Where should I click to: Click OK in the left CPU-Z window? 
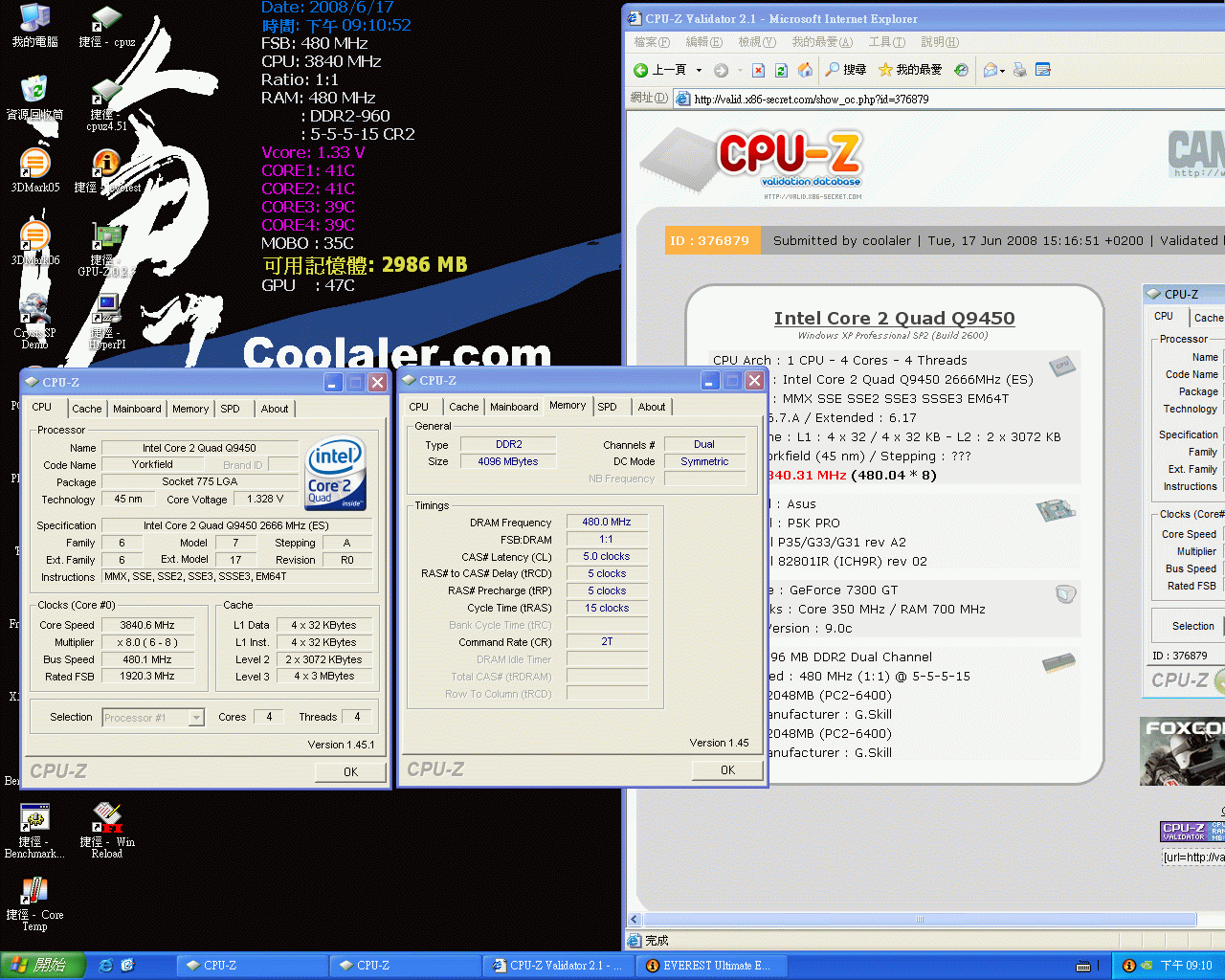pos(350,771)
